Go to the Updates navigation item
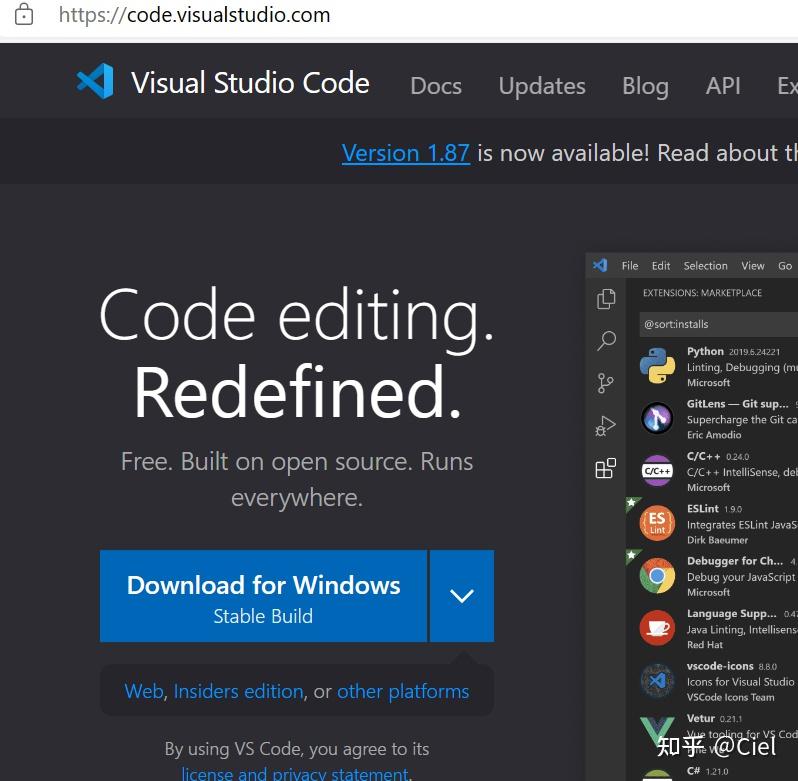 (x=542, y=86)
